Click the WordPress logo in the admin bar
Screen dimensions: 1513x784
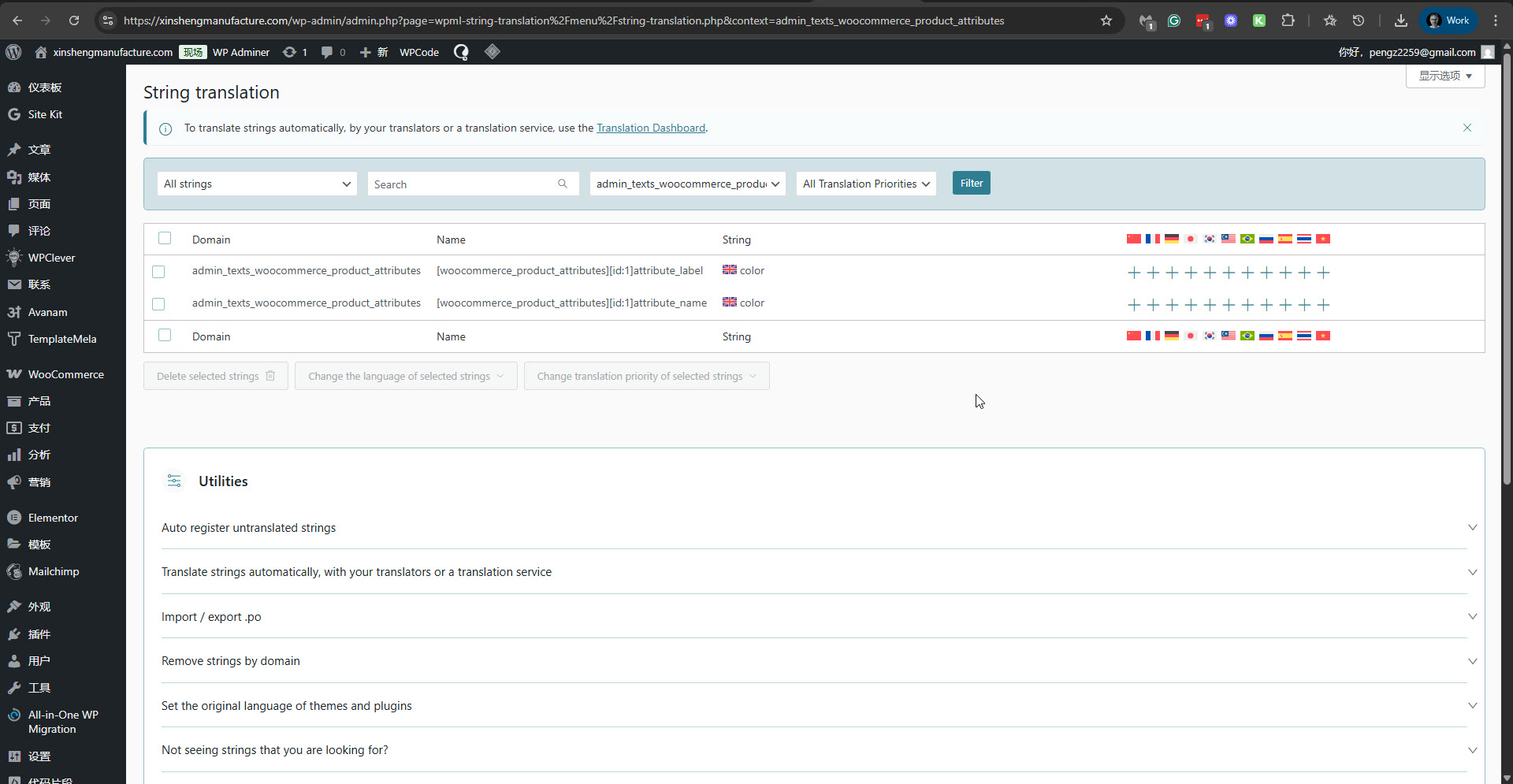coord(13,52)
